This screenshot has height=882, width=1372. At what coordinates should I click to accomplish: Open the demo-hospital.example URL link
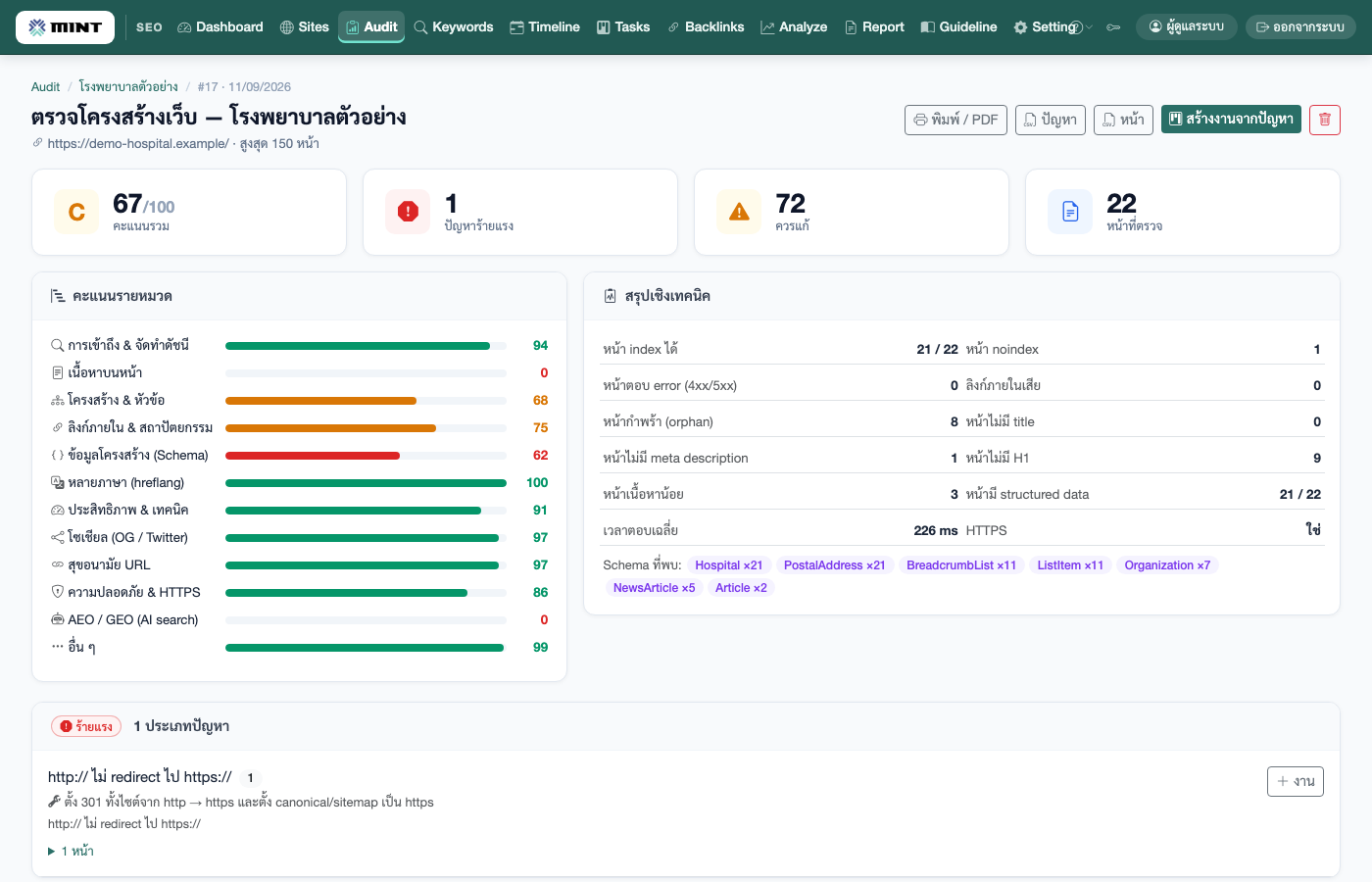(x=138, y=144)
